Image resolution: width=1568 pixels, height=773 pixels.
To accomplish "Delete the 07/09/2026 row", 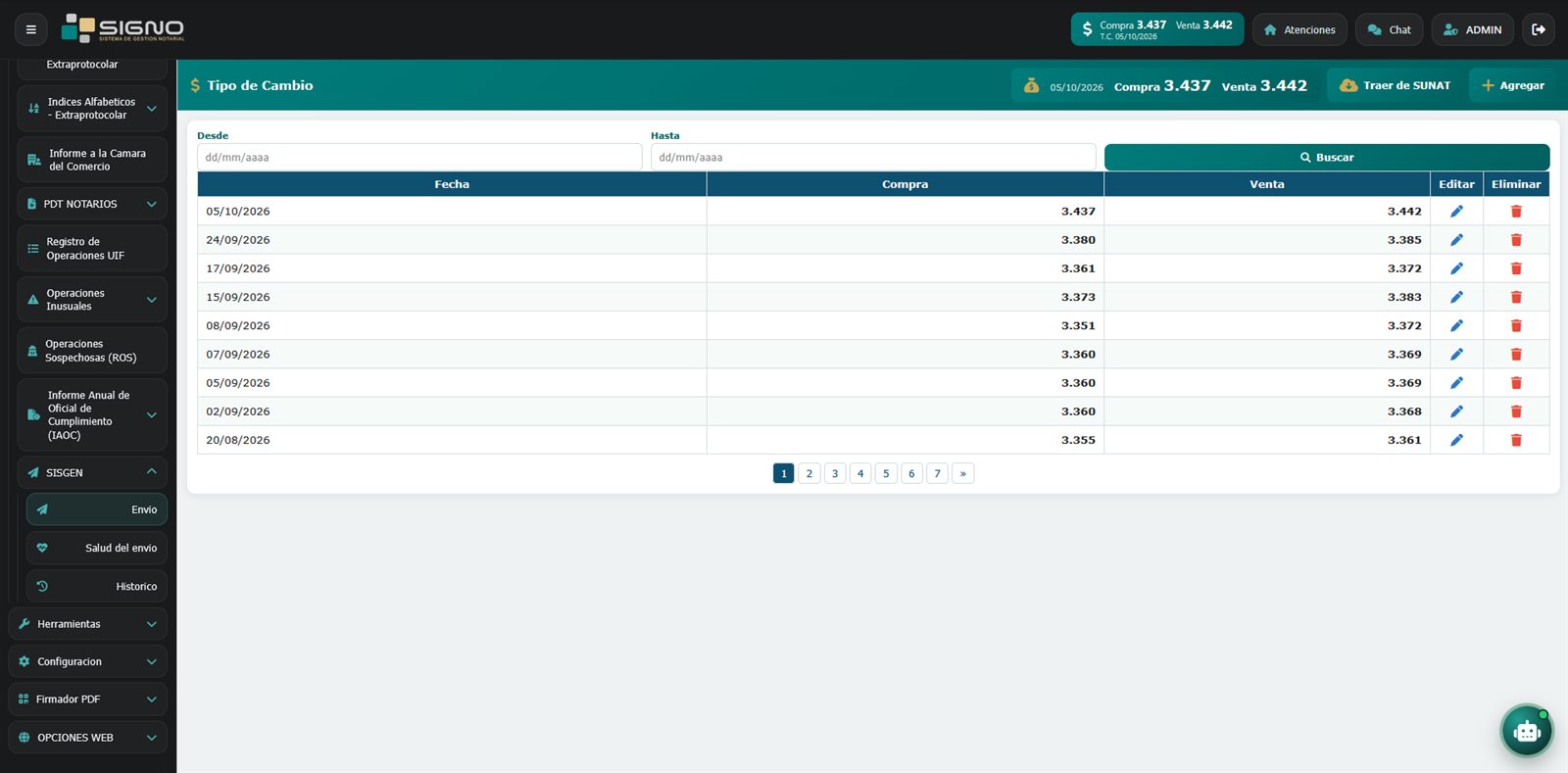I will coord(1516,355).
